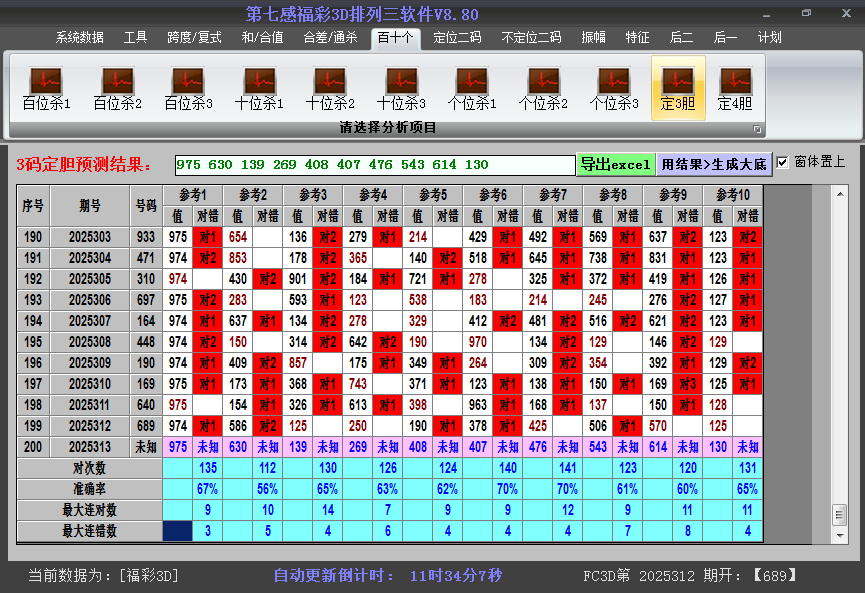Click the 导出excel button
865x593 pixels.
click(x=617, y=162)
